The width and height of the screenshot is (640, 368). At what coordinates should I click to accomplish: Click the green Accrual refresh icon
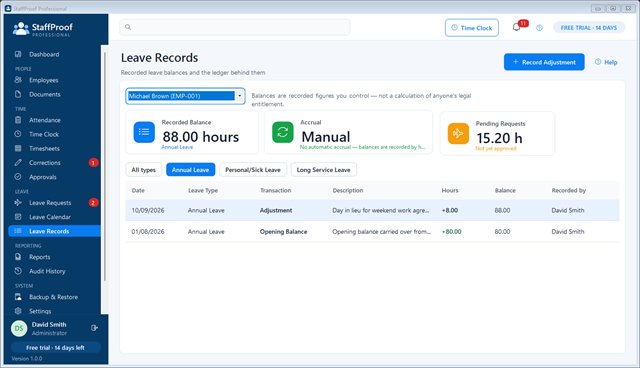pyautogui.click(x=283, y=132)
